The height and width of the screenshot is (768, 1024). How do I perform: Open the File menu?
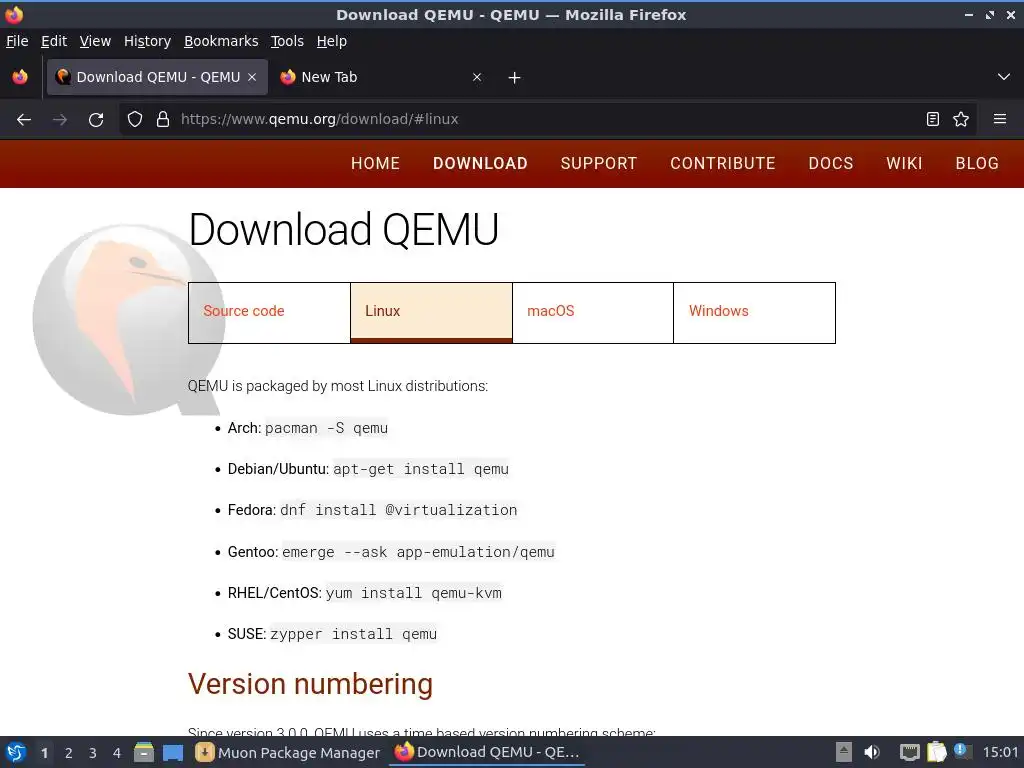[x=17, y=41]
